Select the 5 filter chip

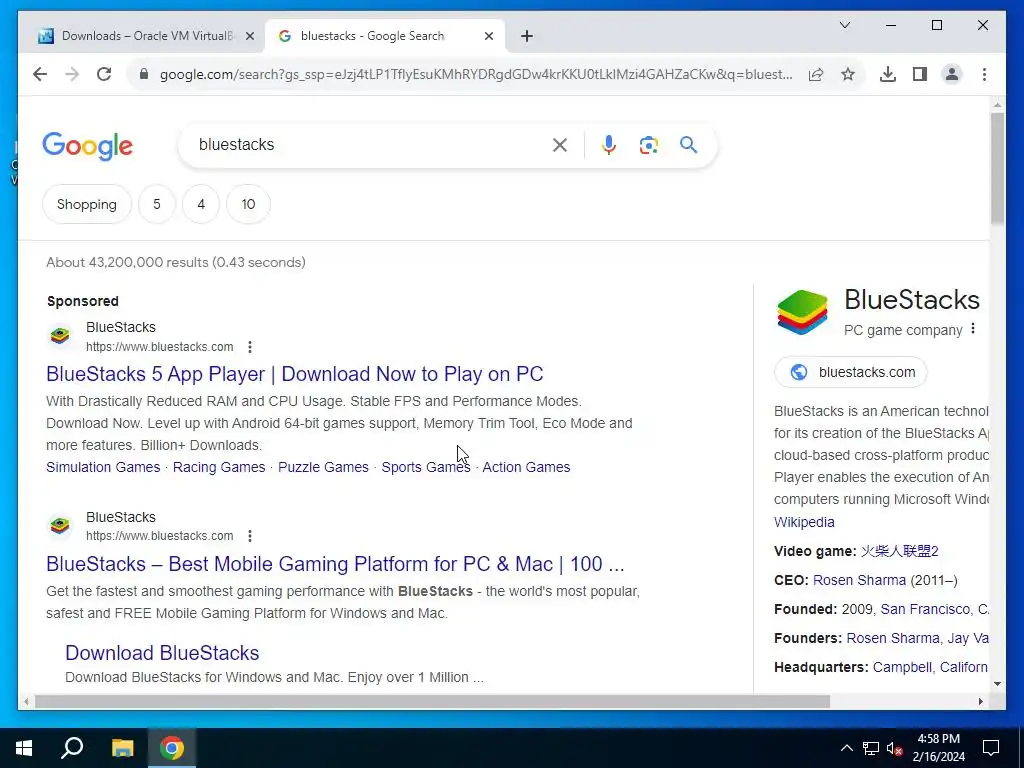(157, 204)
